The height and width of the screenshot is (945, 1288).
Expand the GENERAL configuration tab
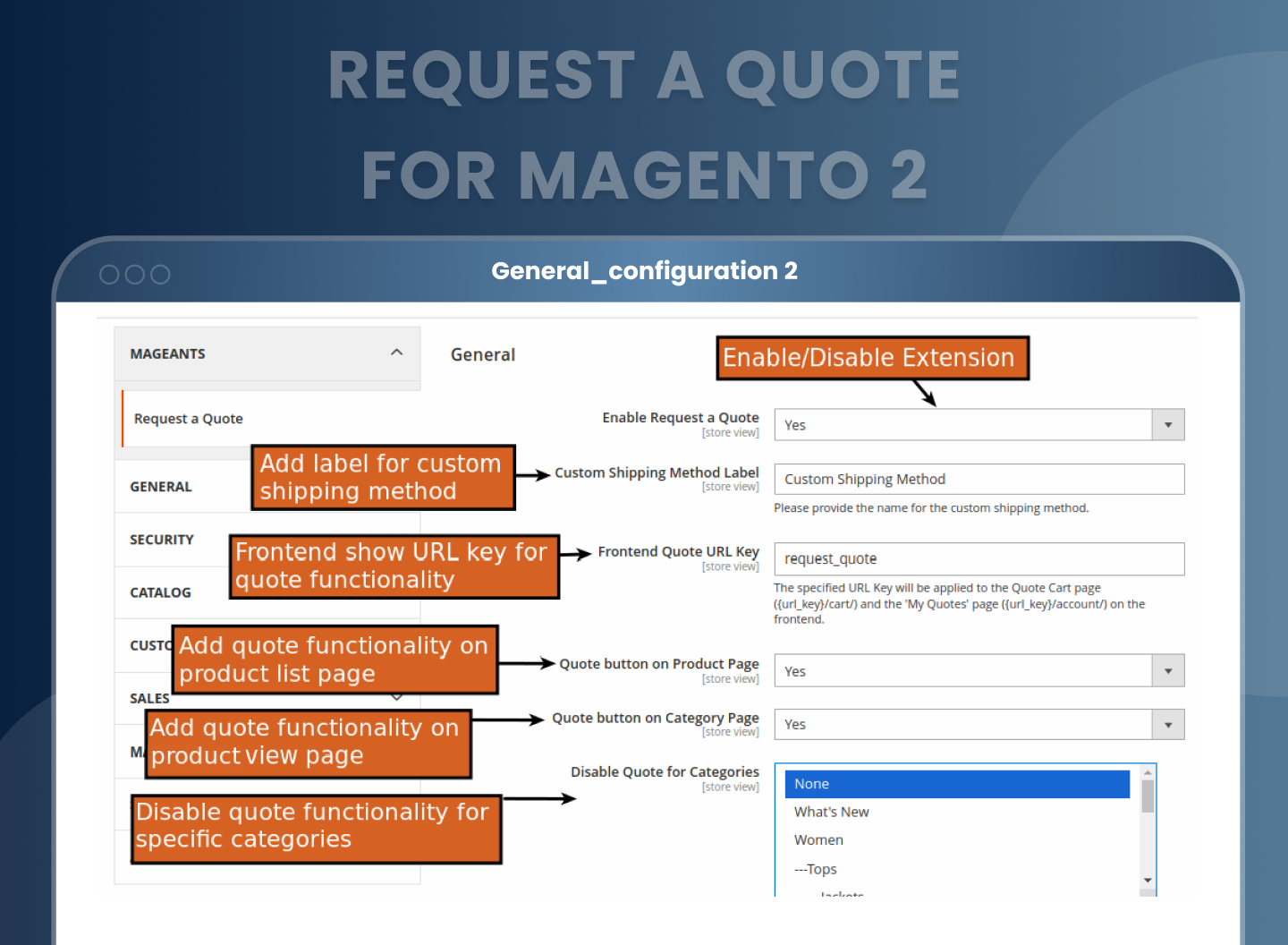click(x=161, y=487)
